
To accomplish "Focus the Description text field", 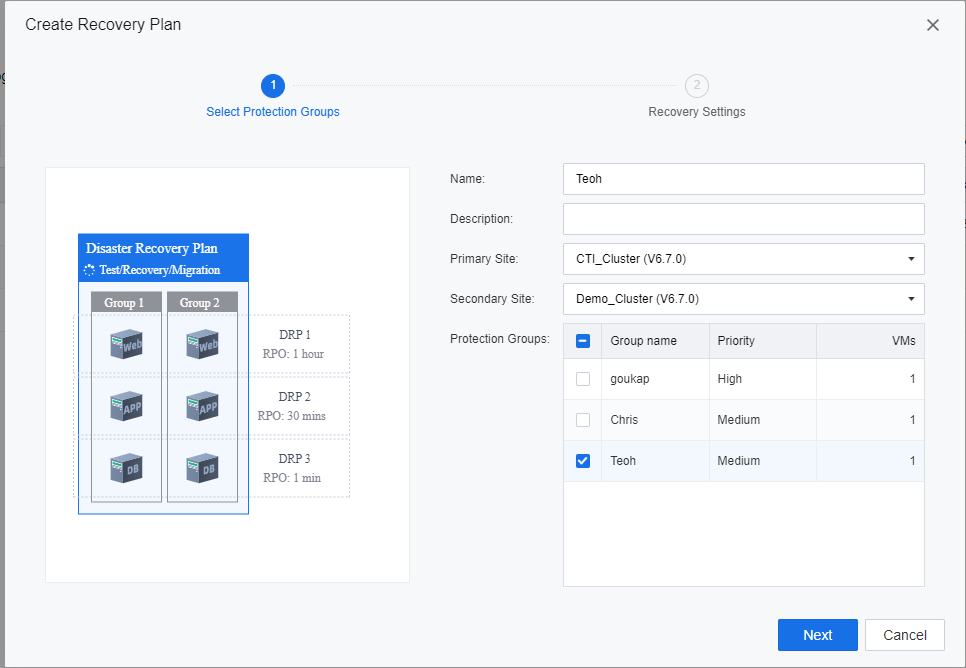I will pos(743,219).
